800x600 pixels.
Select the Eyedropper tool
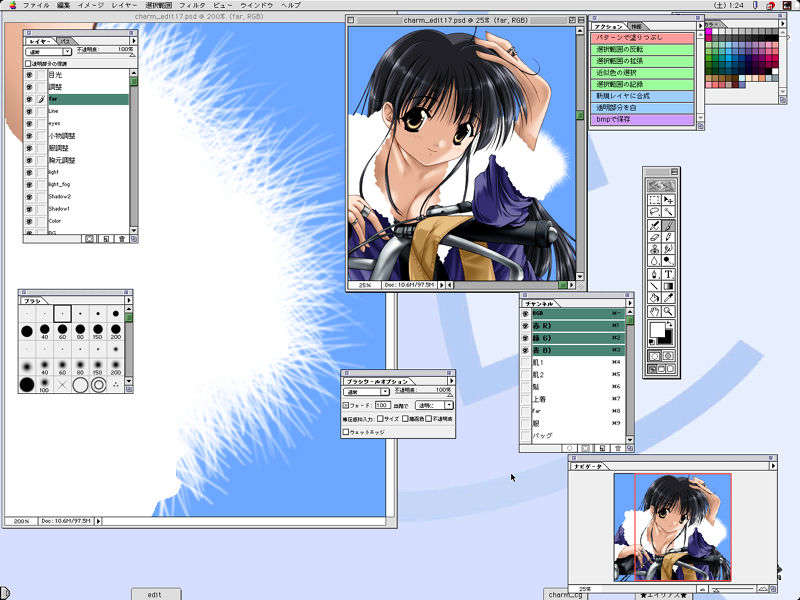point(668,298)
